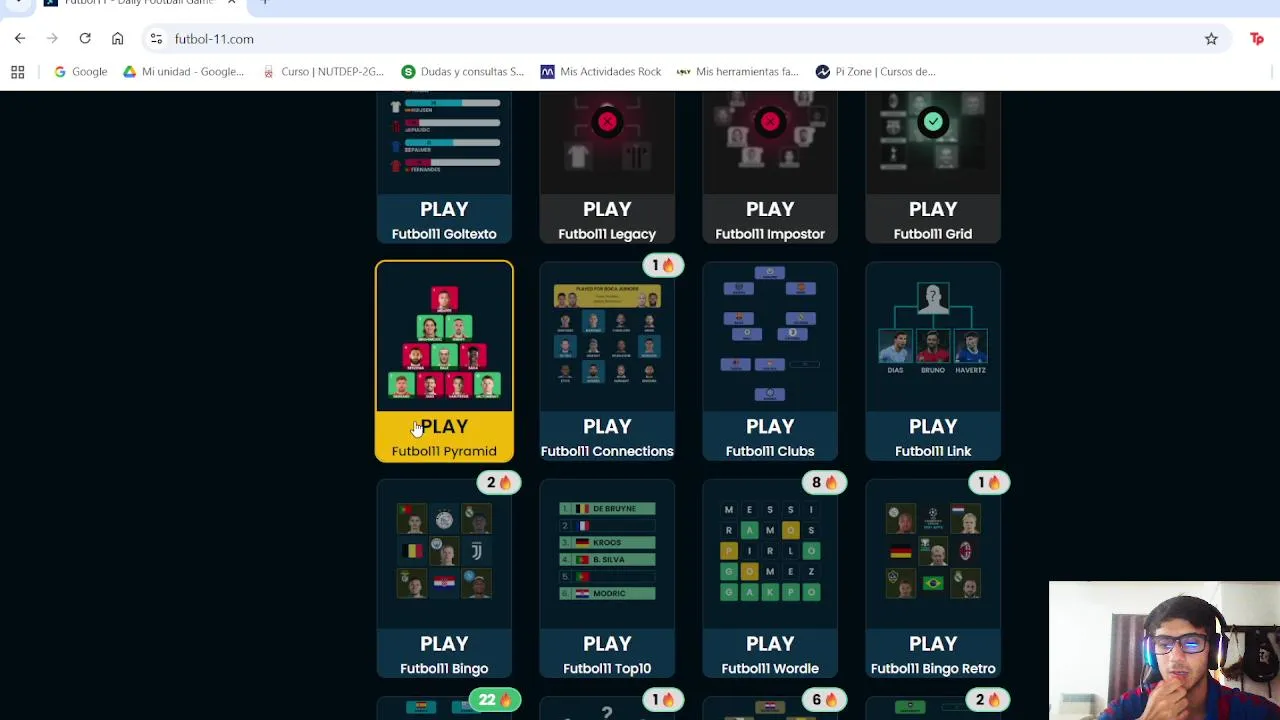Click the streak badge 8 on Wordle

coord(825,483)
